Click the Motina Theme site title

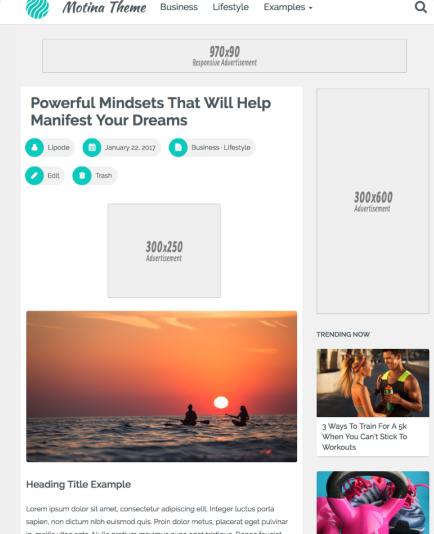pos(104,7)
